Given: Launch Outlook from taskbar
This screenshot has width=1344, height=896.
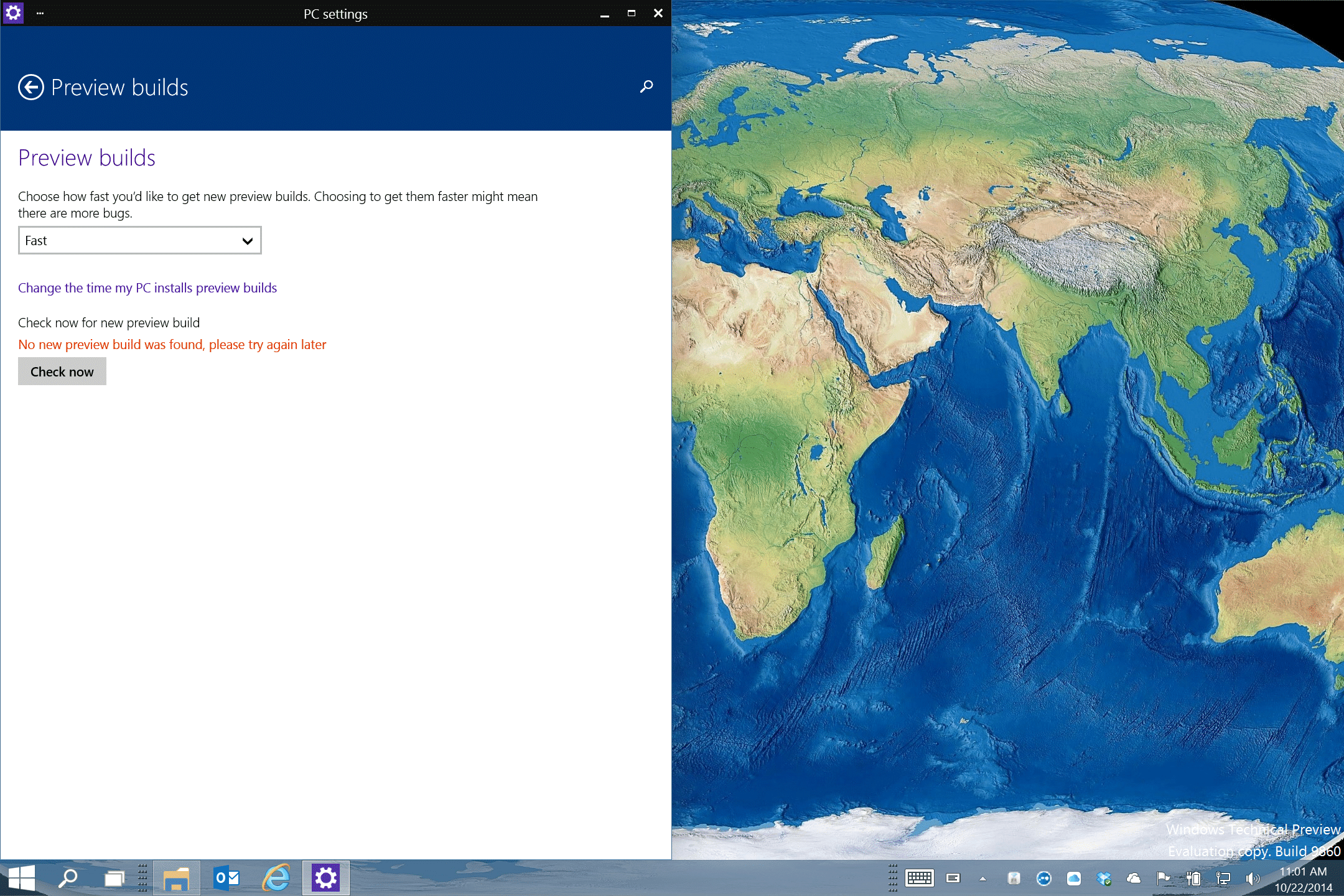Looking at the screenshot, I should (x=226, y=878).
